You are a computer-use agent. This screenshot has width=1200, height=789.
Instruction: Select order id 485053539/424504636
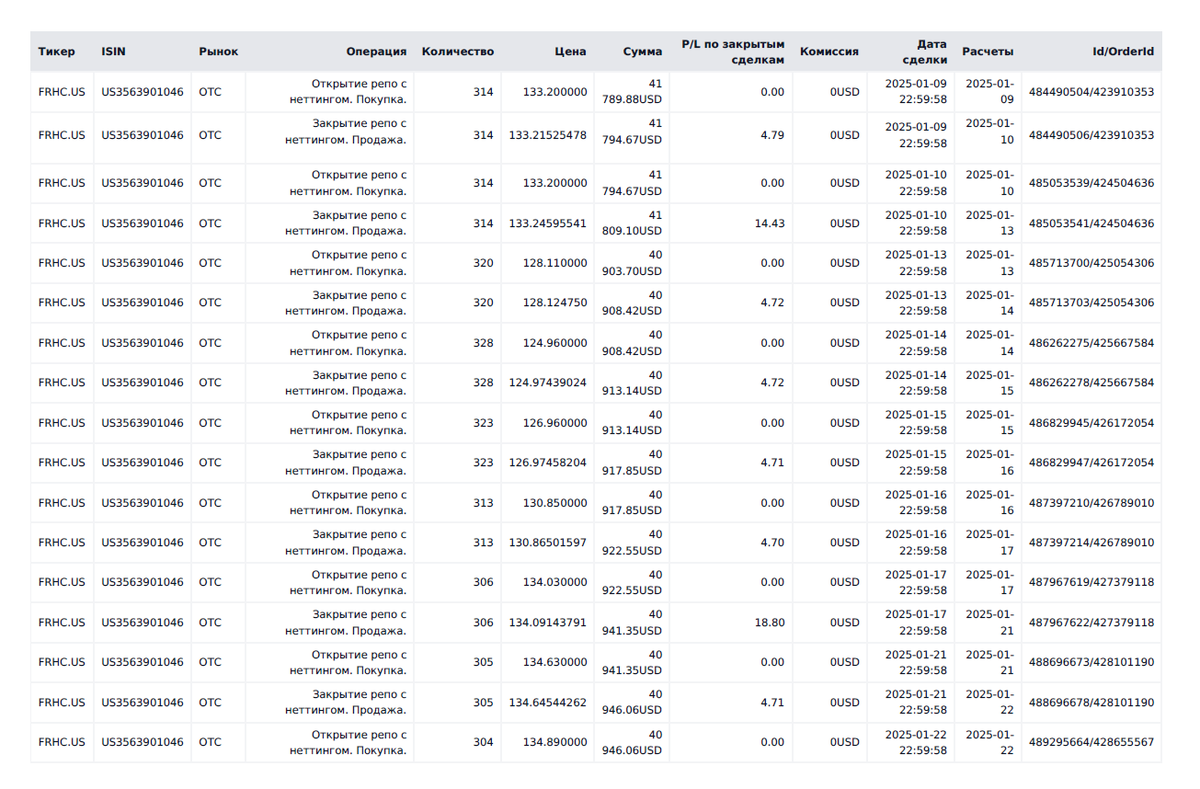tap(1091, 183)
